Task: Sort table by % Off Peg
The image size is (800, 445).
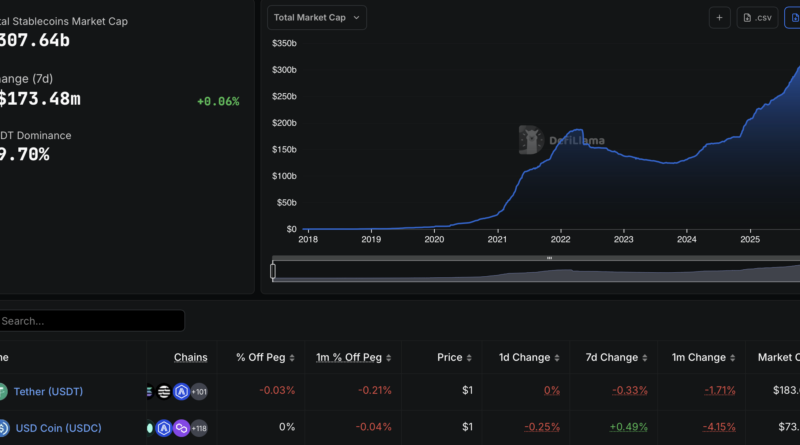Action: 265,357
